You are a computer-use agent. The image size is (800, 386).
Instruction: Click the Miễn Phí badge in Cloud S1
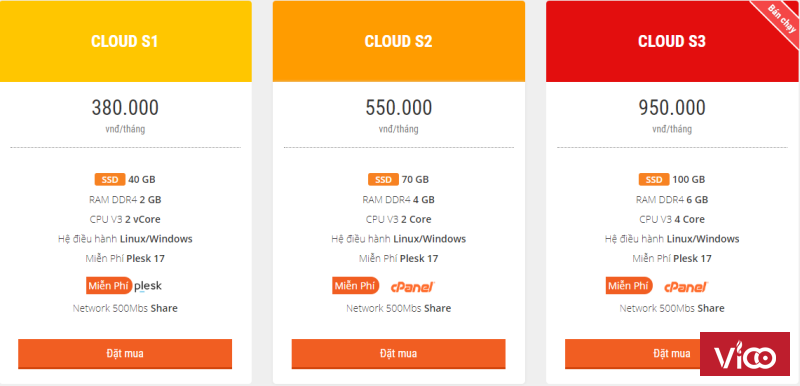pyautogui.click(x=109, y=286)
